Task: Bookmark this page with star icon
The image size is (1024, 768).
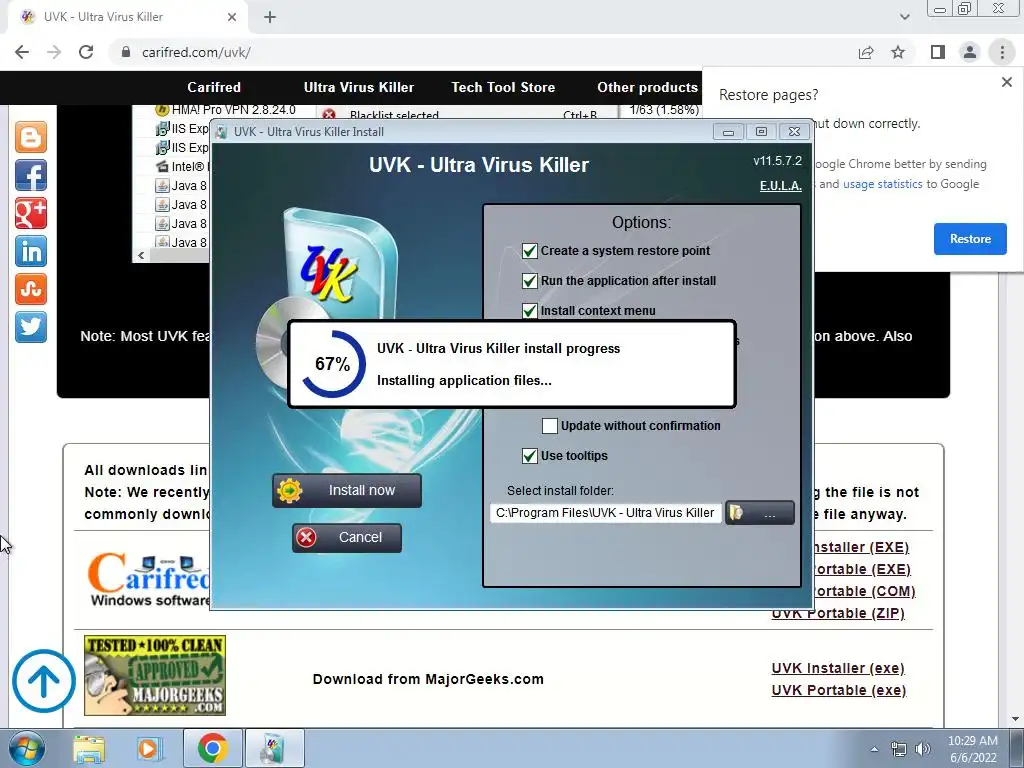Action: (898, 52)
